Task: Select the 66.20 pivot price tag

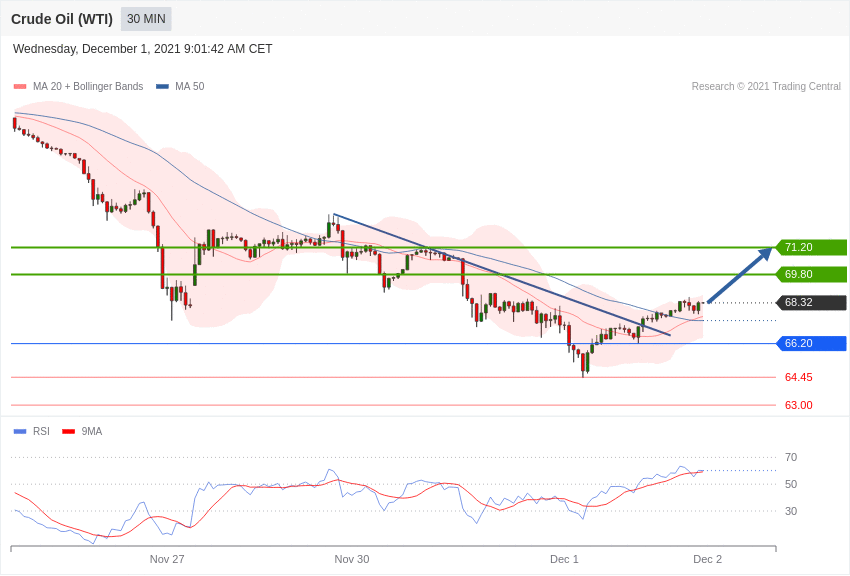Action: [x=811, y=343]
